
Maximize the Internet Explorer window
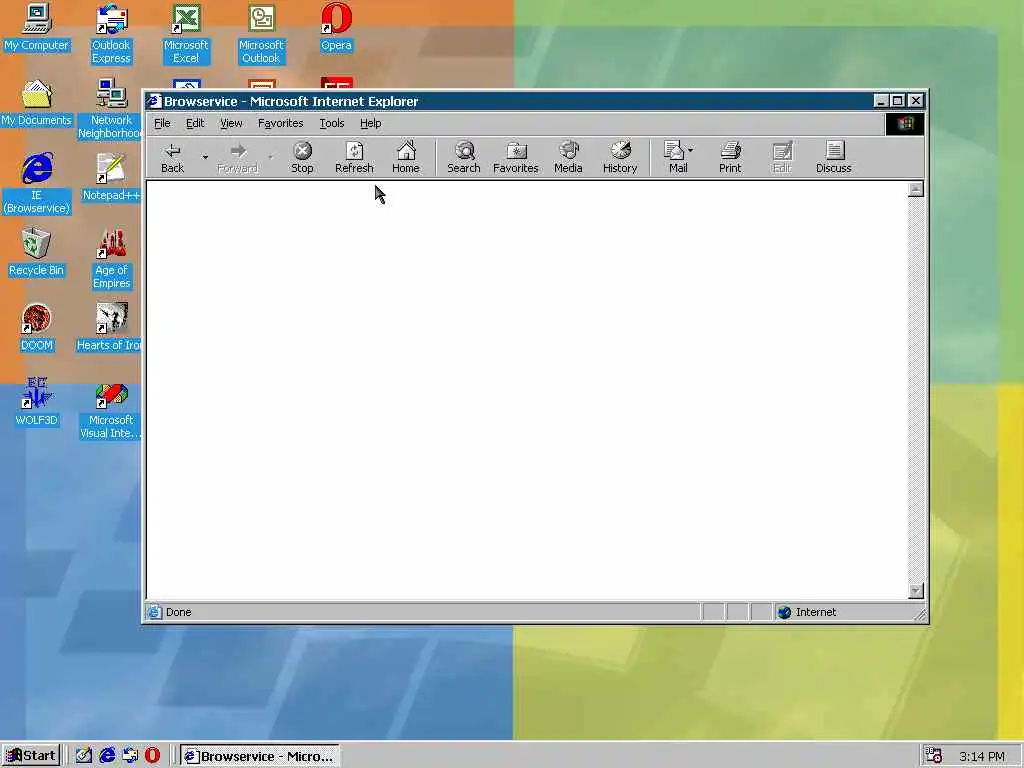[x=898, y=101]
